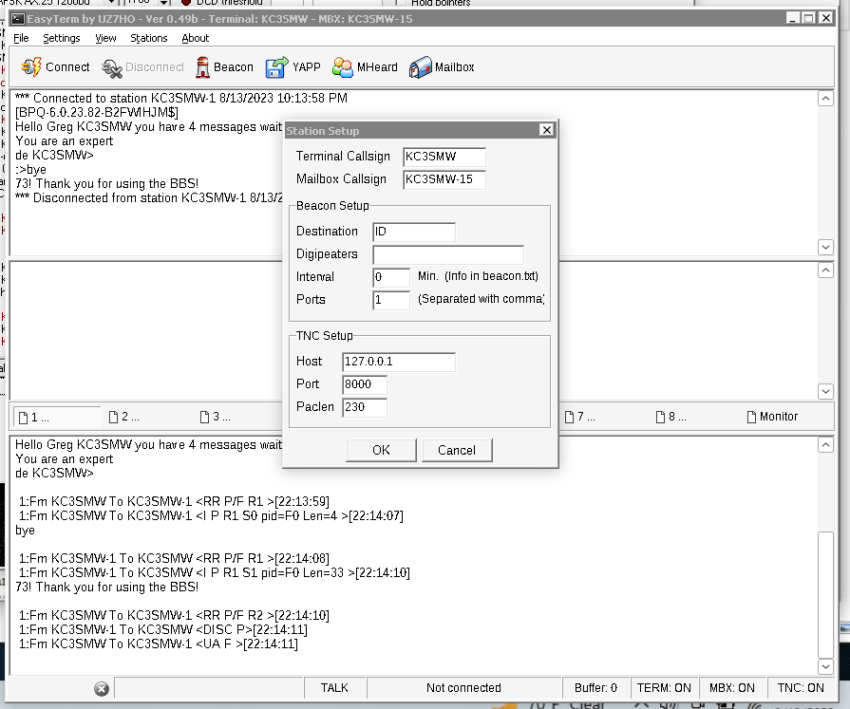Toggle the TNC: ON status indicator

[800, 687]
